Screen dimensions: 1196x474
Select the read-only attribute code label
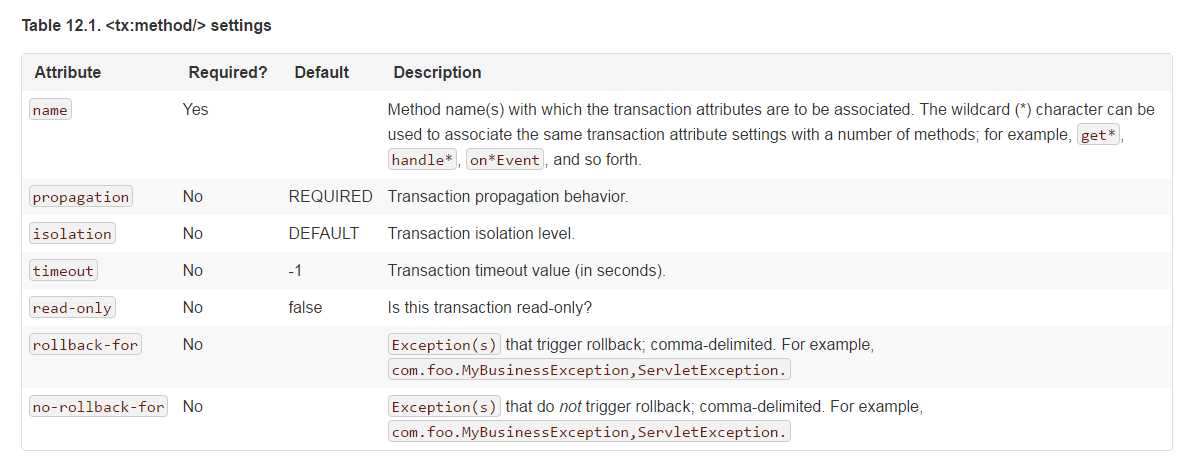click(72, 308)
